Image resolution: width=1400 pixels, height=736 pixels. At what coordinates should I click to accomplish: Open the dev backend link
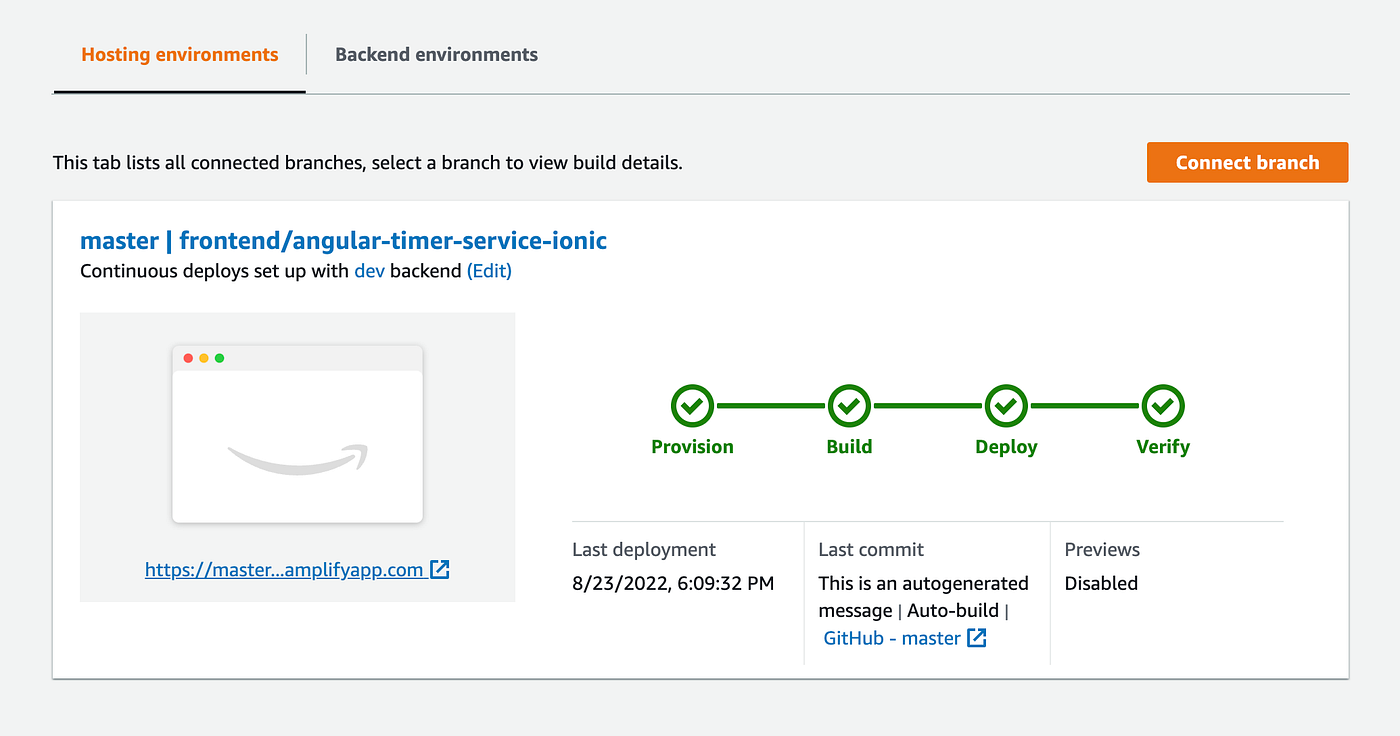click(369, 271)
